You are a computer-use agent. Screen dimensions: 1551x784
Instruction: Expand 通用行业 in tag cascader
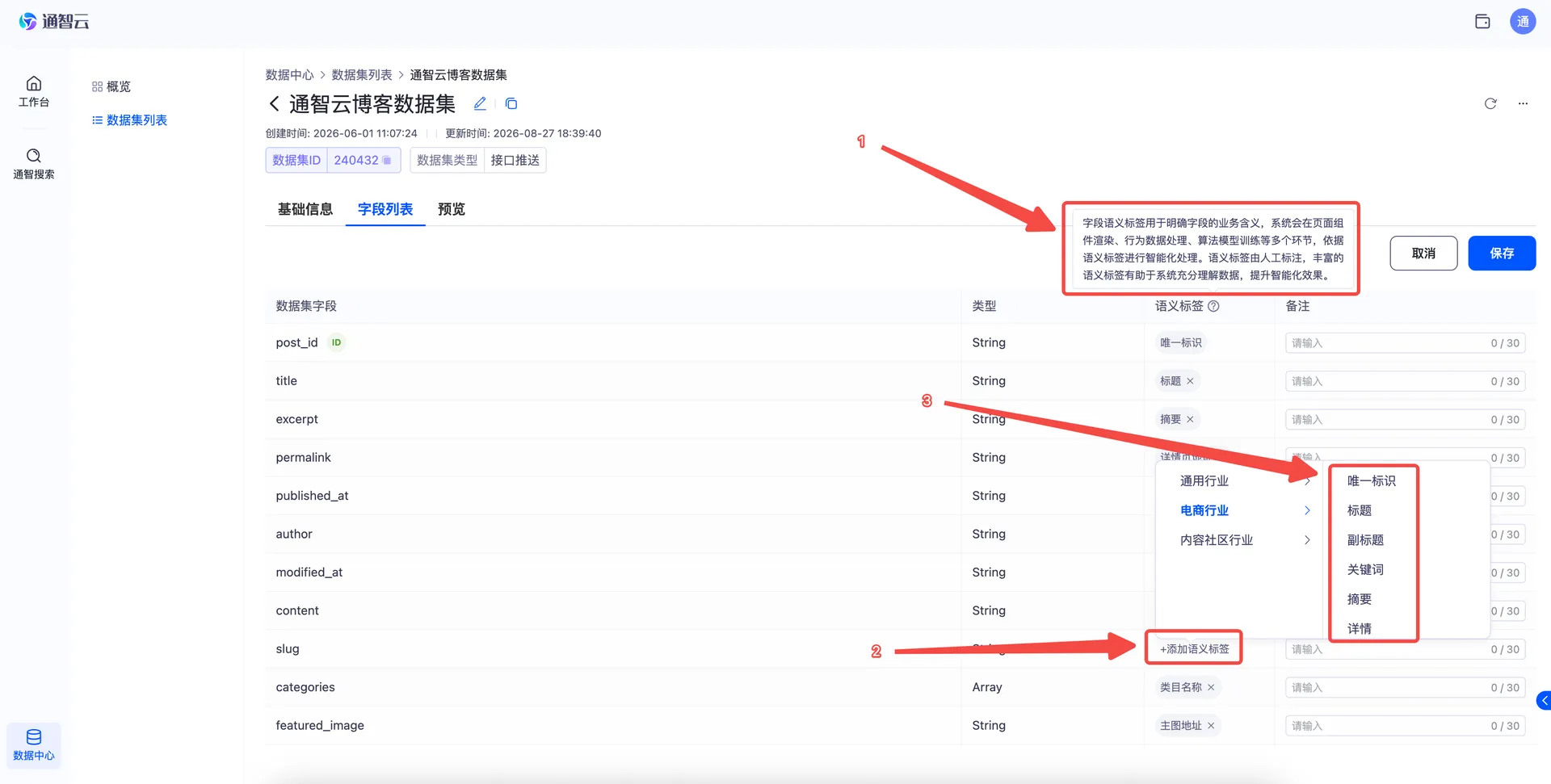pyautogui.click(x=1244, y=480)
